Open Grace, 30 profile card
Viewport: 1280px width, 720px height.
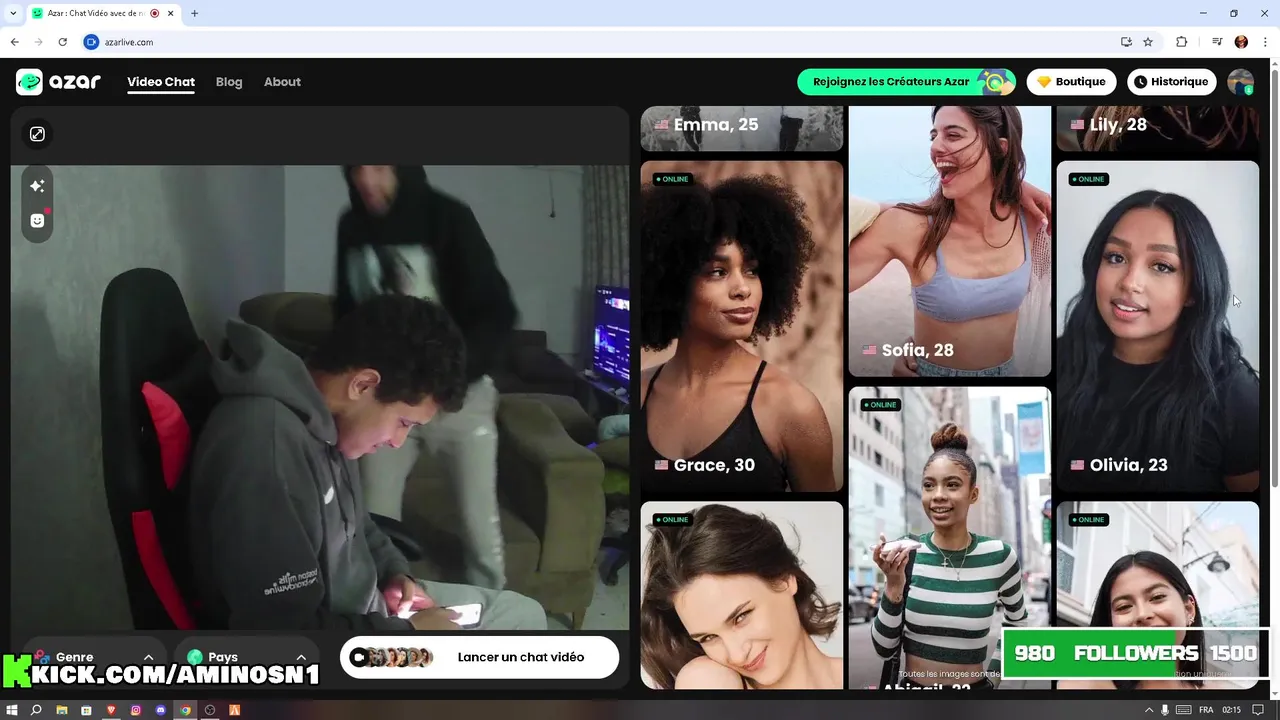[742, 326]
